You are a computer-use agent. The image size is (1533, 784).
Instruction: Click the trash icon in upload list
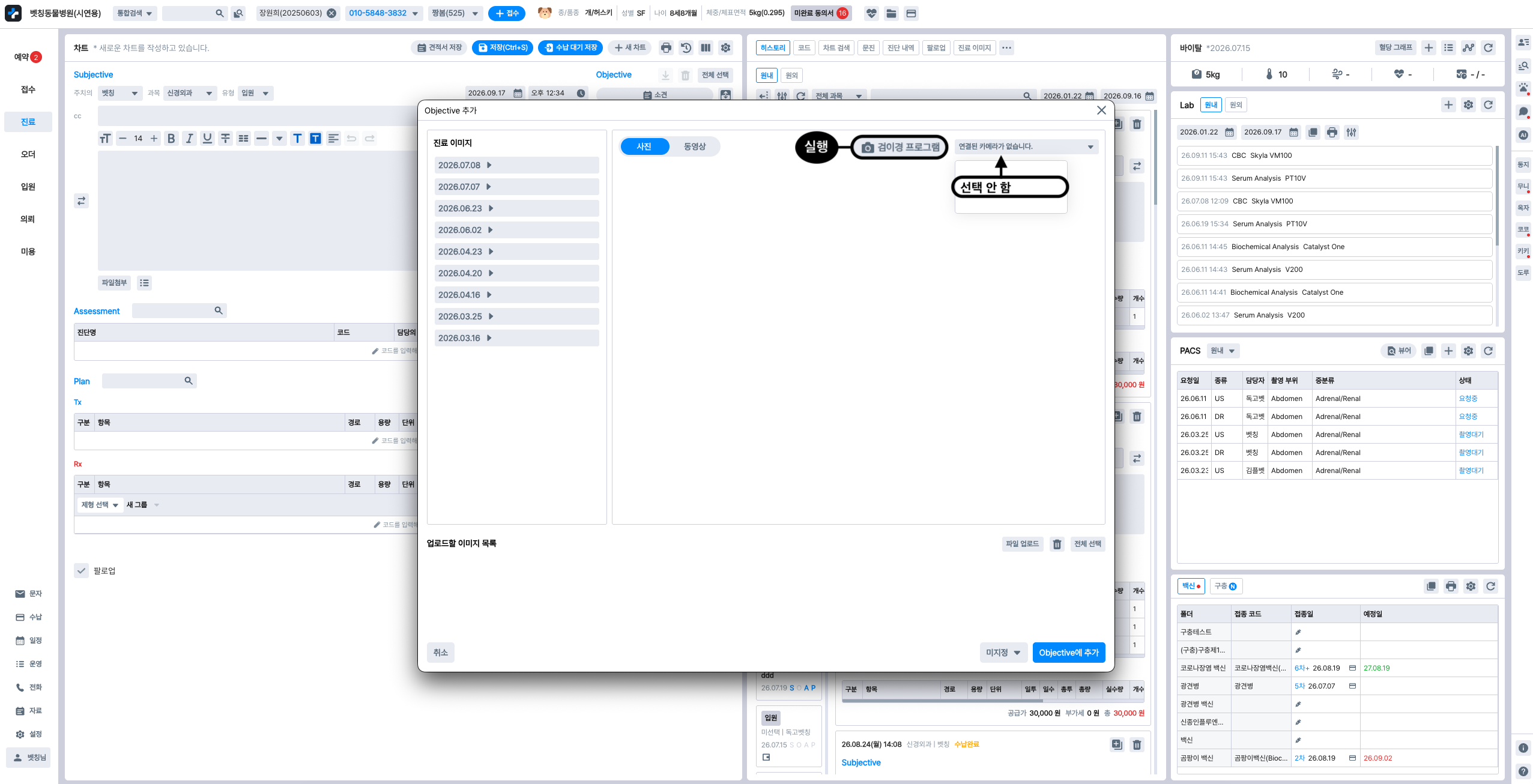coord(1057,544)
